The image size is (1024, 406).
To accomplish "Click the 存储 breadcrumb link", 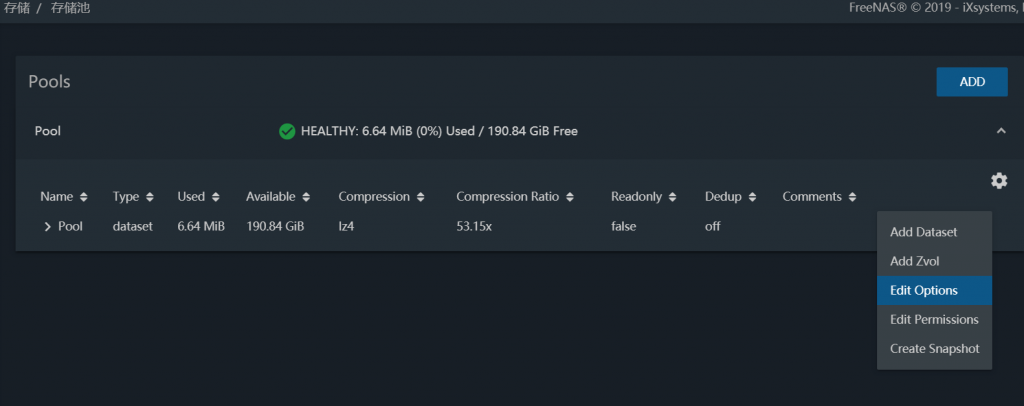I will tap(16, 8).
